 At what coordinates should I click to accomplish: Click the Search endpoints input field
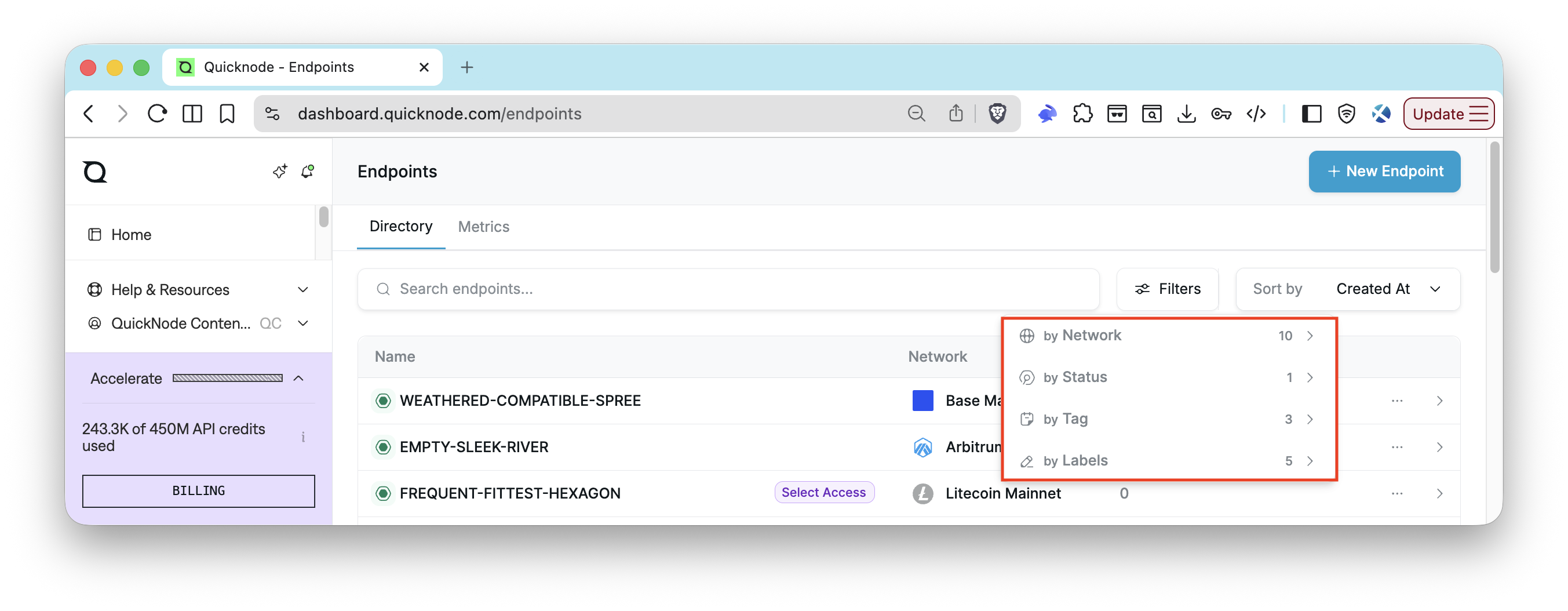tap(728, 289)
